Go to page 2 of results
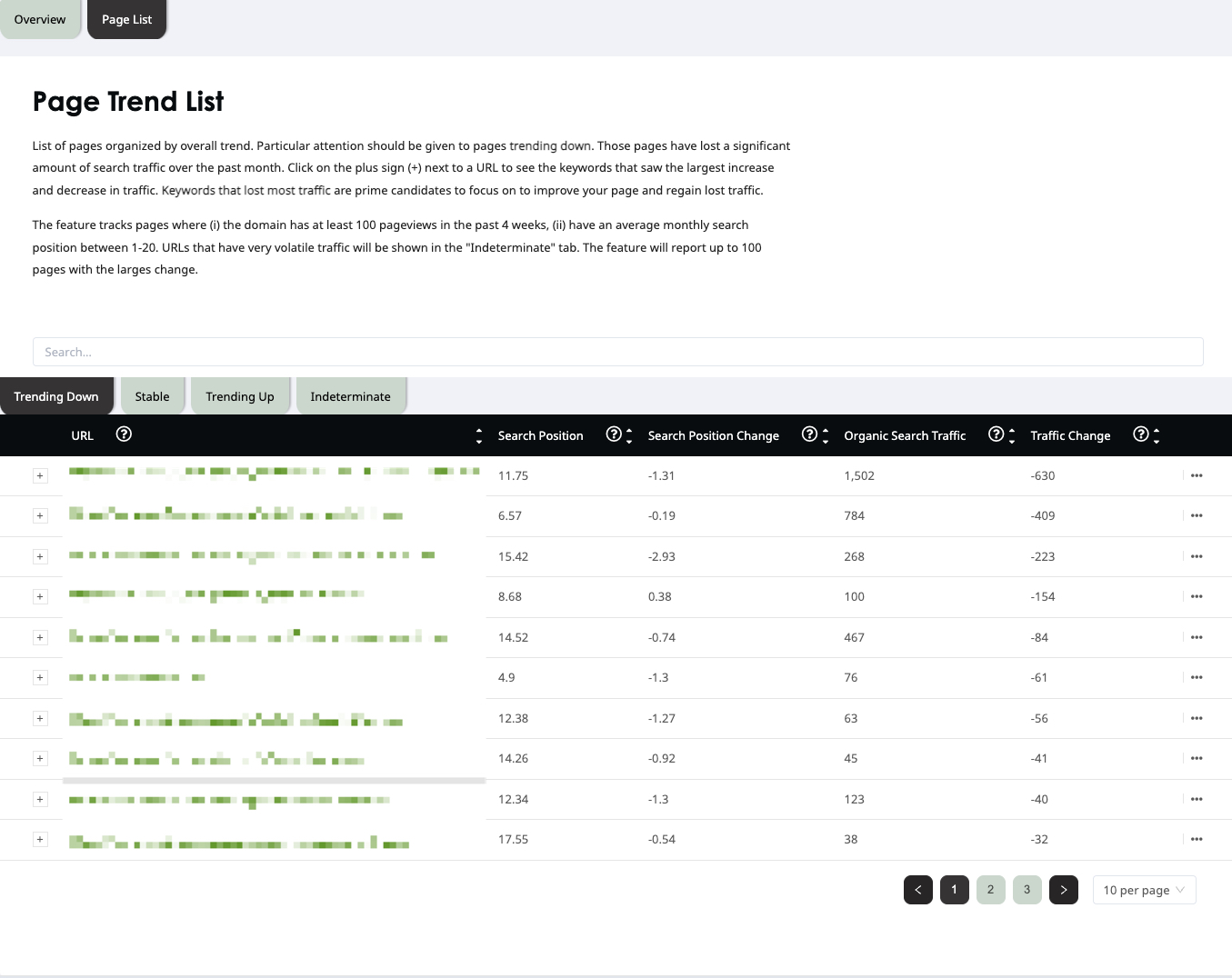 coord(991,890)
